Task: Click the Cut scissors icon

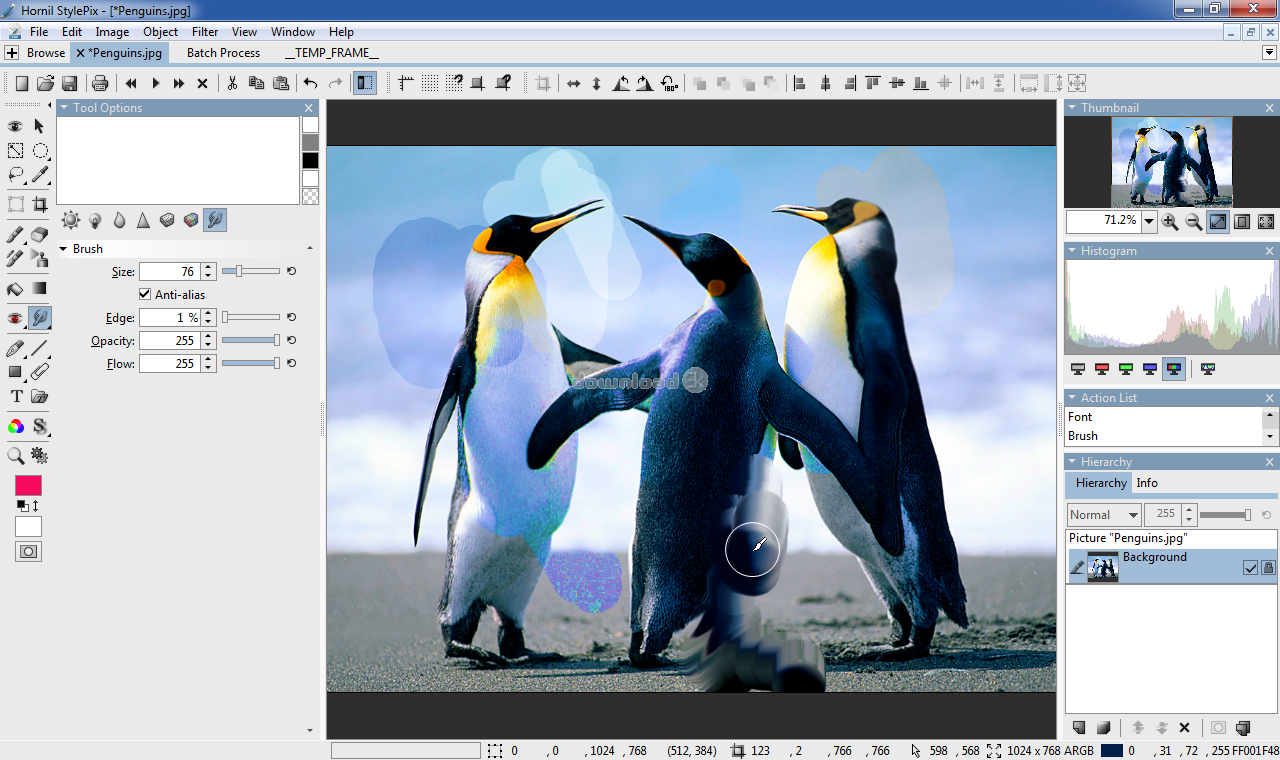Action: [232, 83]
